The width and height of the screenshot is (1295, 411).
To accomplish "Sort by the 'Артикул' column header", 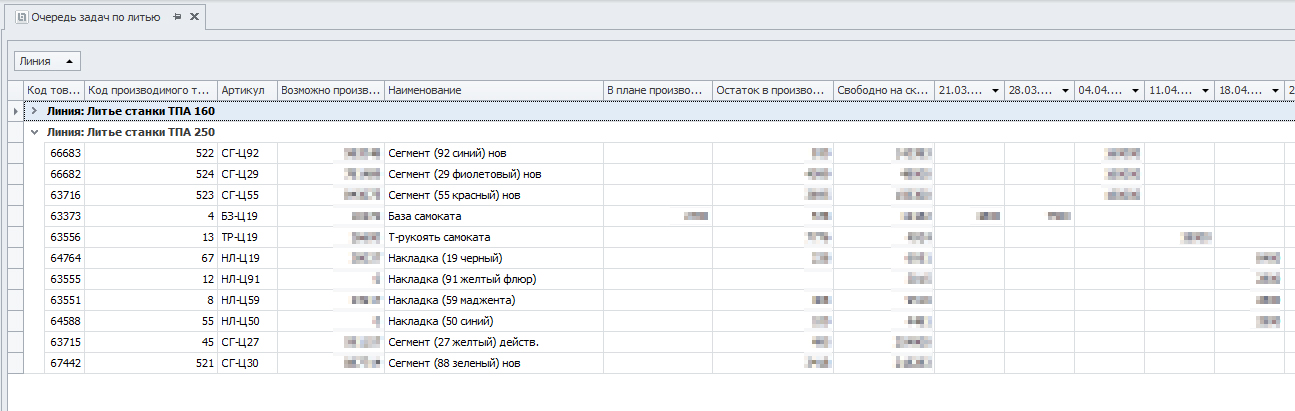I will coord(246,91).
